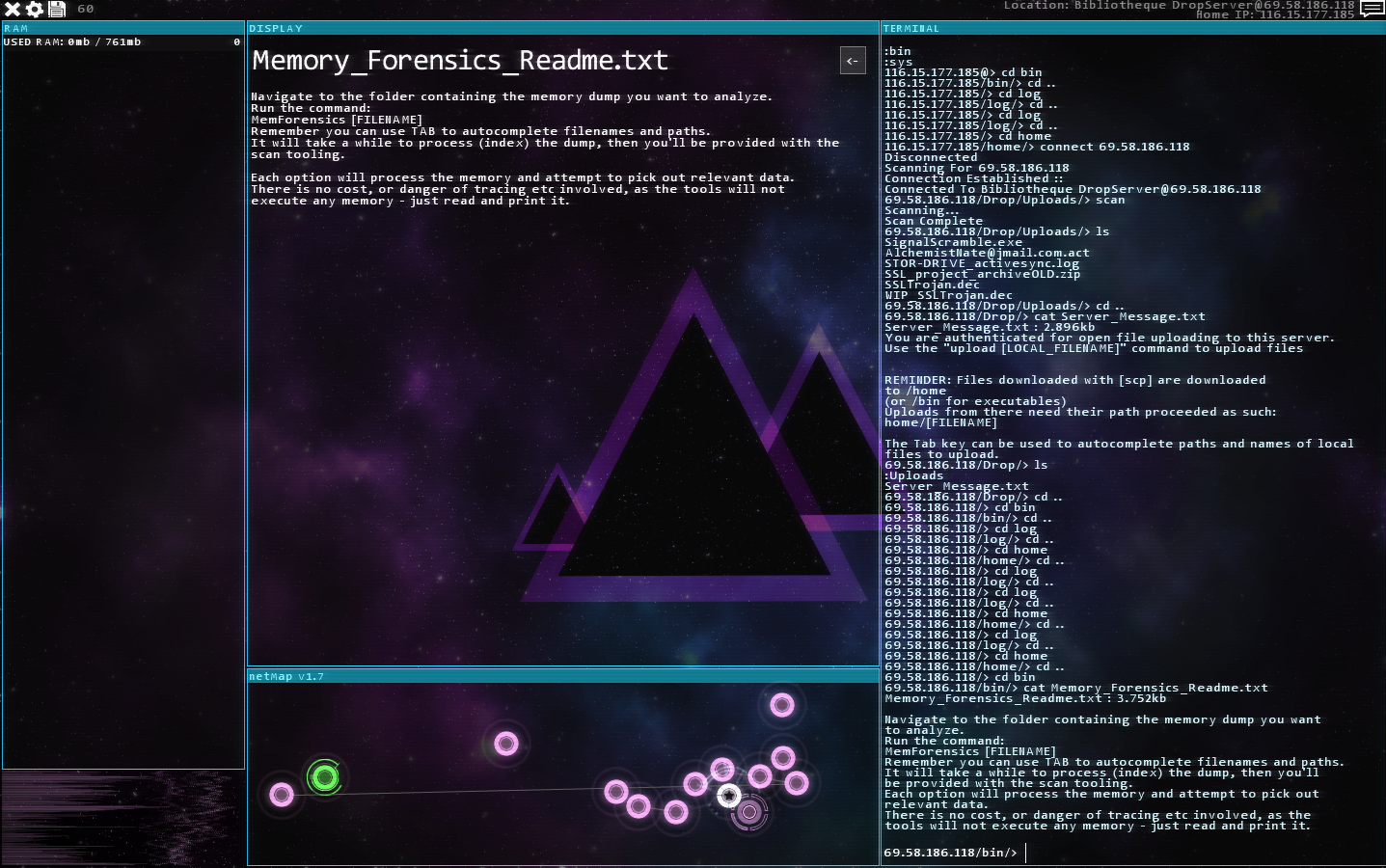Click the USED RAM usage bar
This screenshot has height=868, width=1386.
tap(123, 42)
